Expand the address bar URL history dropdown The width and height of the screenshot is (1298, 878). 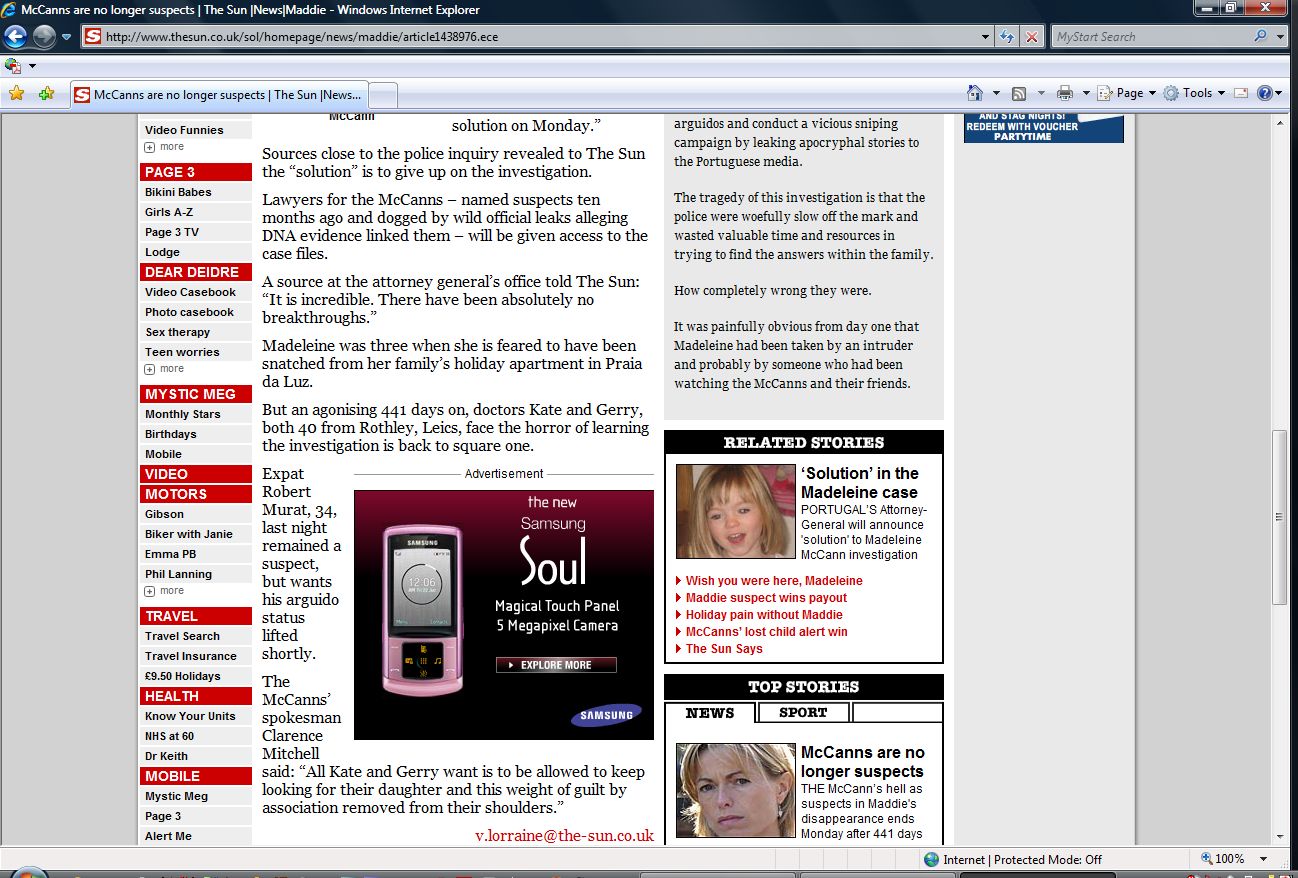[986, 37]
